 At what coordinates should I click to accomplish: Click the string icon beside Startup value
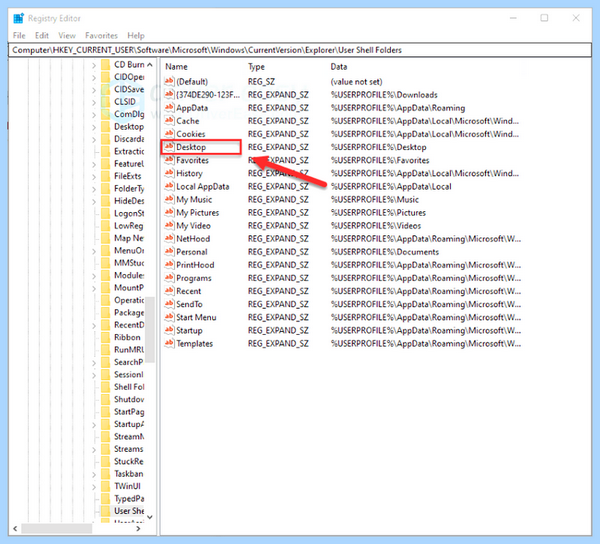pos(169,330)
